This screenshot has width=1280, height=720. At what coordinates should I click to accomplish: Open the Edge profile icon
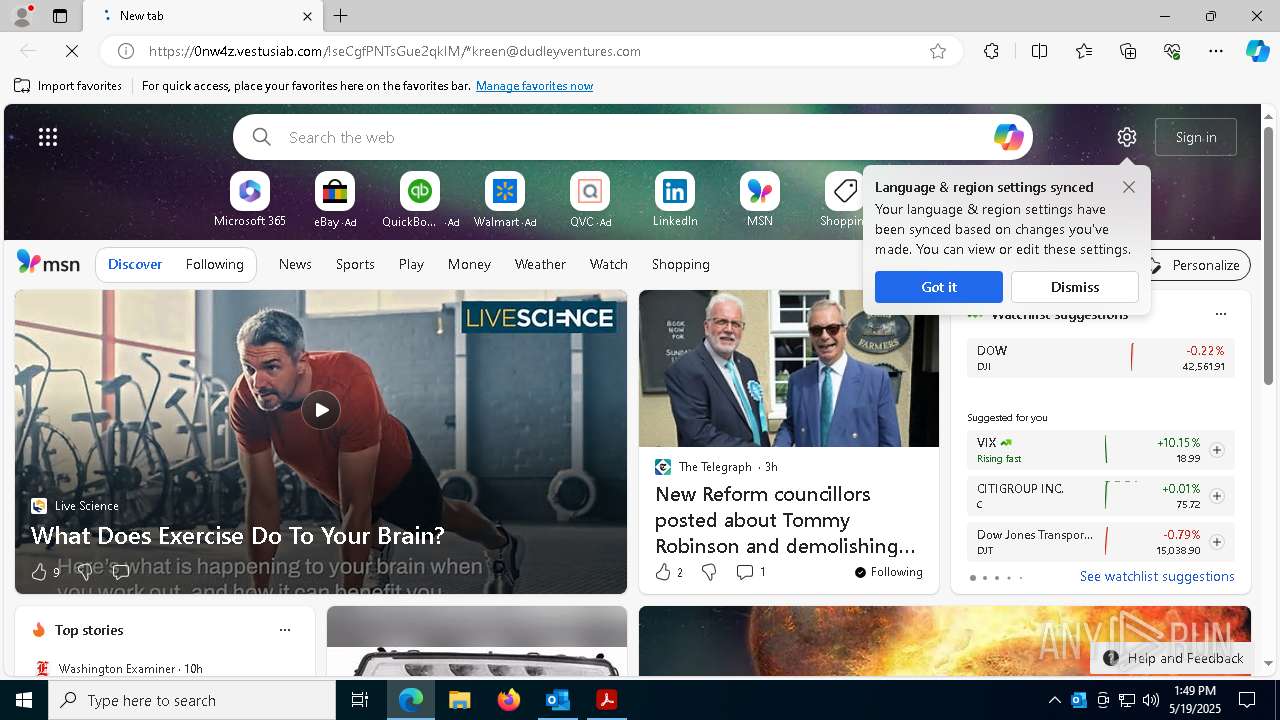click(x=22, y=16)
